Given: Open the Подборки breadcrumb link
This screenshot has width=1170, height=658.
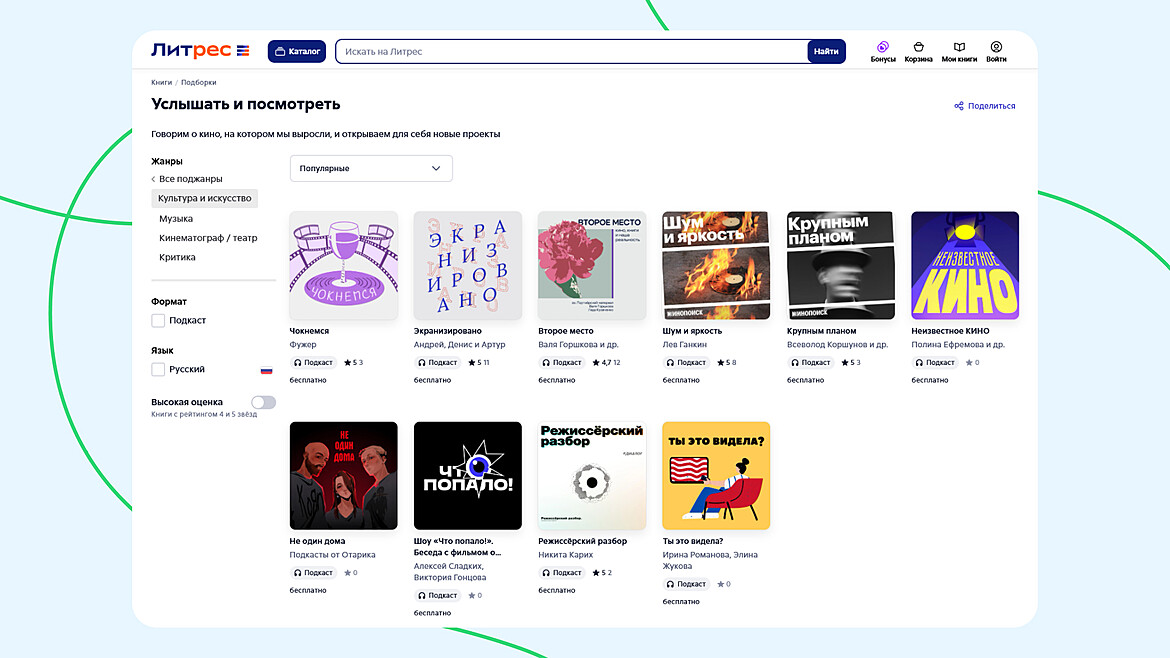Looking at the screenshot, I should pos(198,82).
